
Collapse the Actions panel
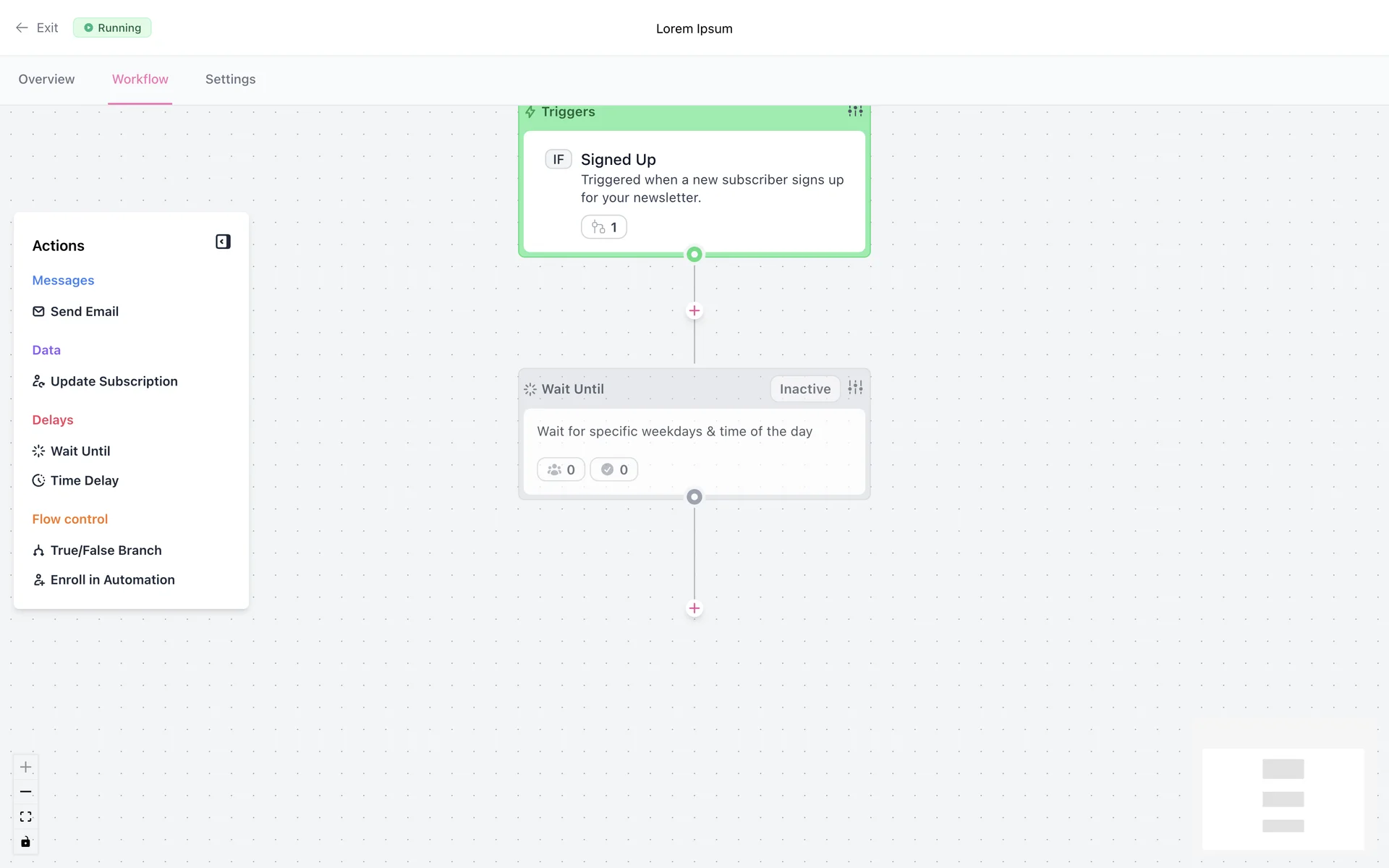223,242
